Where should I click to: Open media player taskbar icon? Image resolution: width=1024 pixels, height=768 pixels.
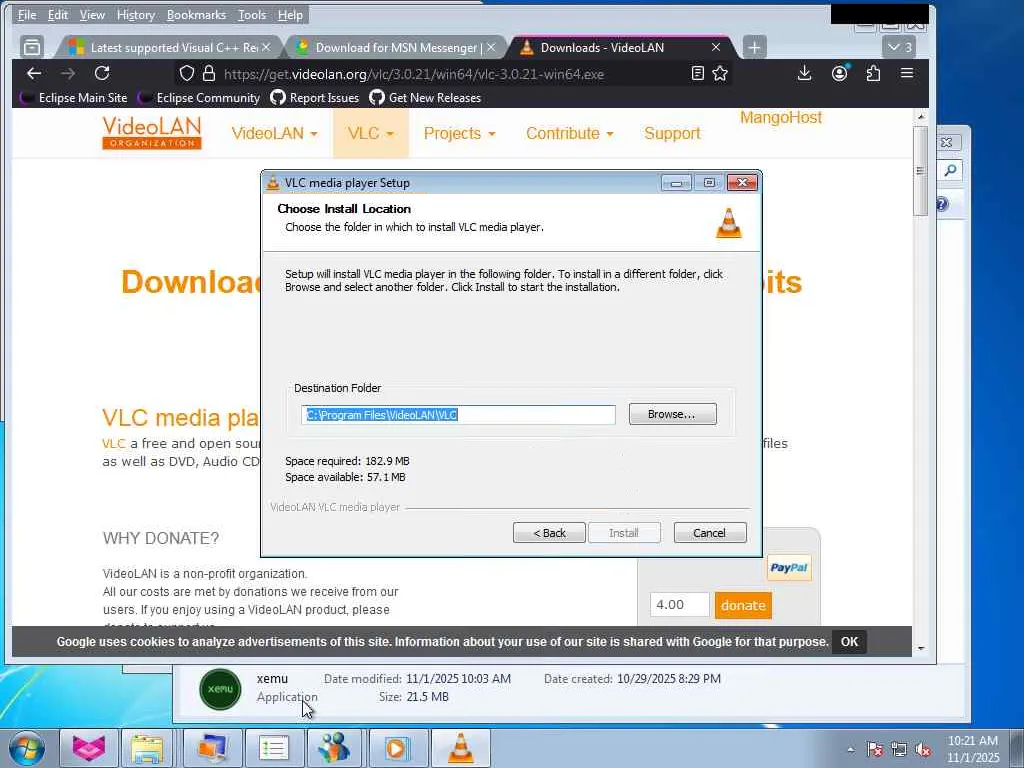click(x=396, y=748)
